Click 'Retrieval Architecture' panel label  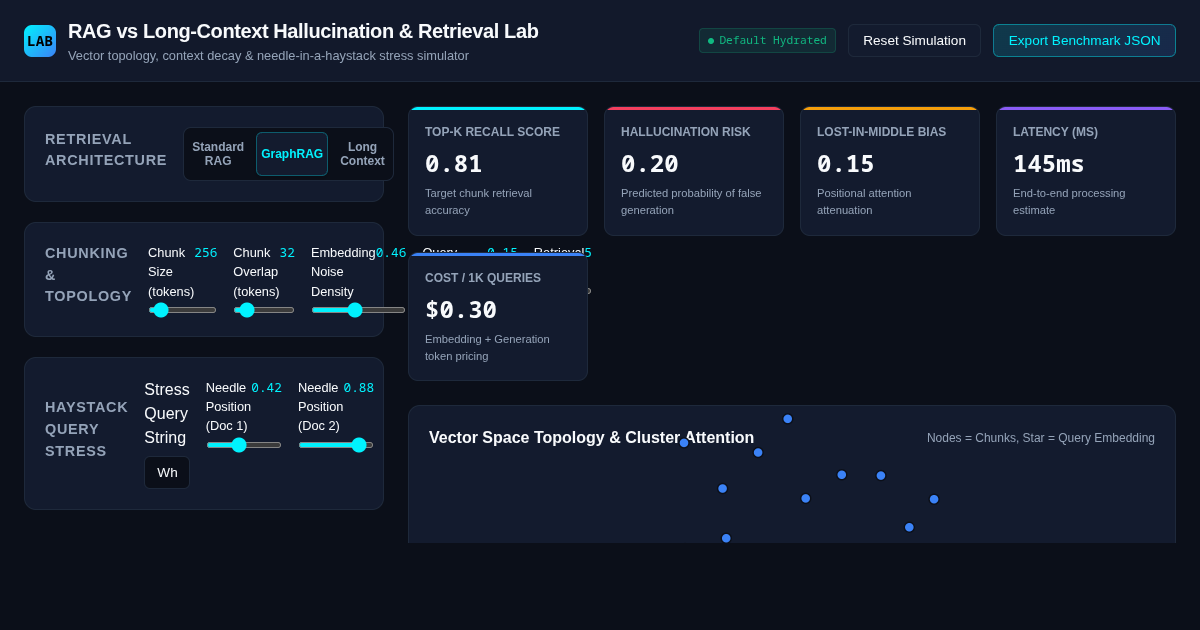[106, 150]
